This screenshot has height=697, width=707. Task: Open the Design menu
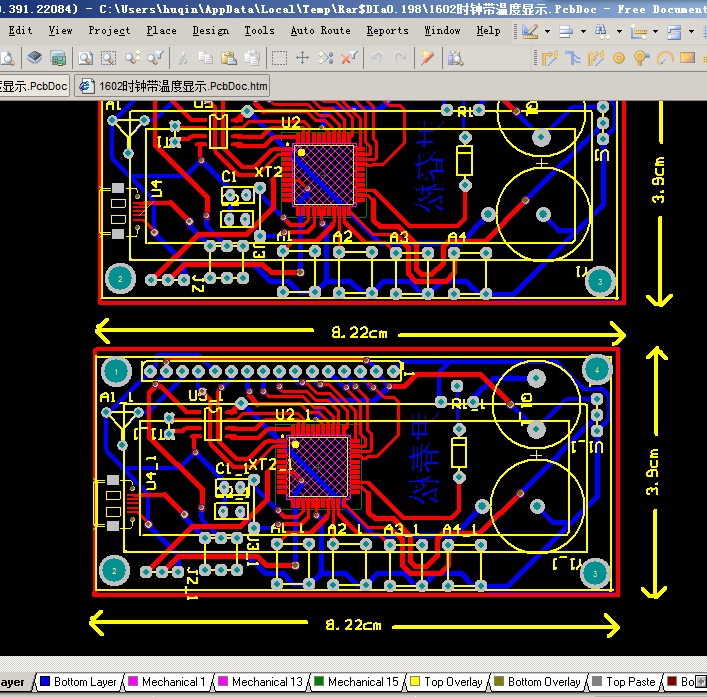pos(211,31)
